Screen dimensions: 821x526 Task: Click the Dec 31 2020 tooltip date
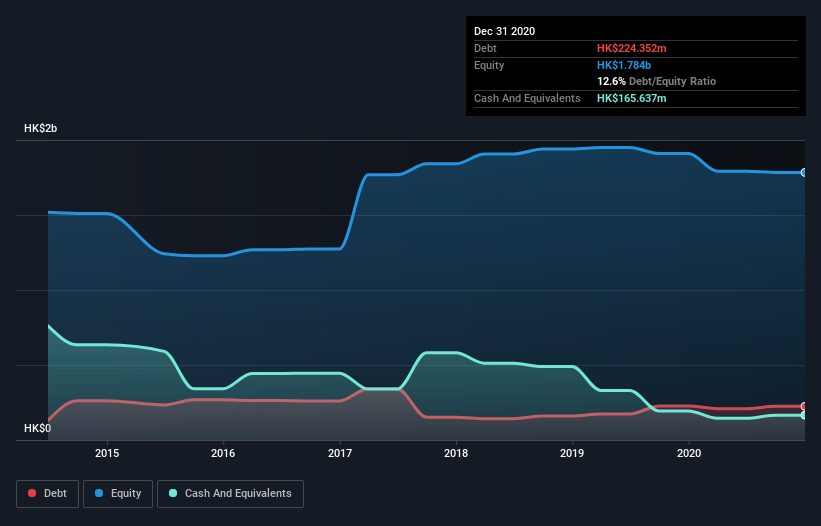[505, 31]
